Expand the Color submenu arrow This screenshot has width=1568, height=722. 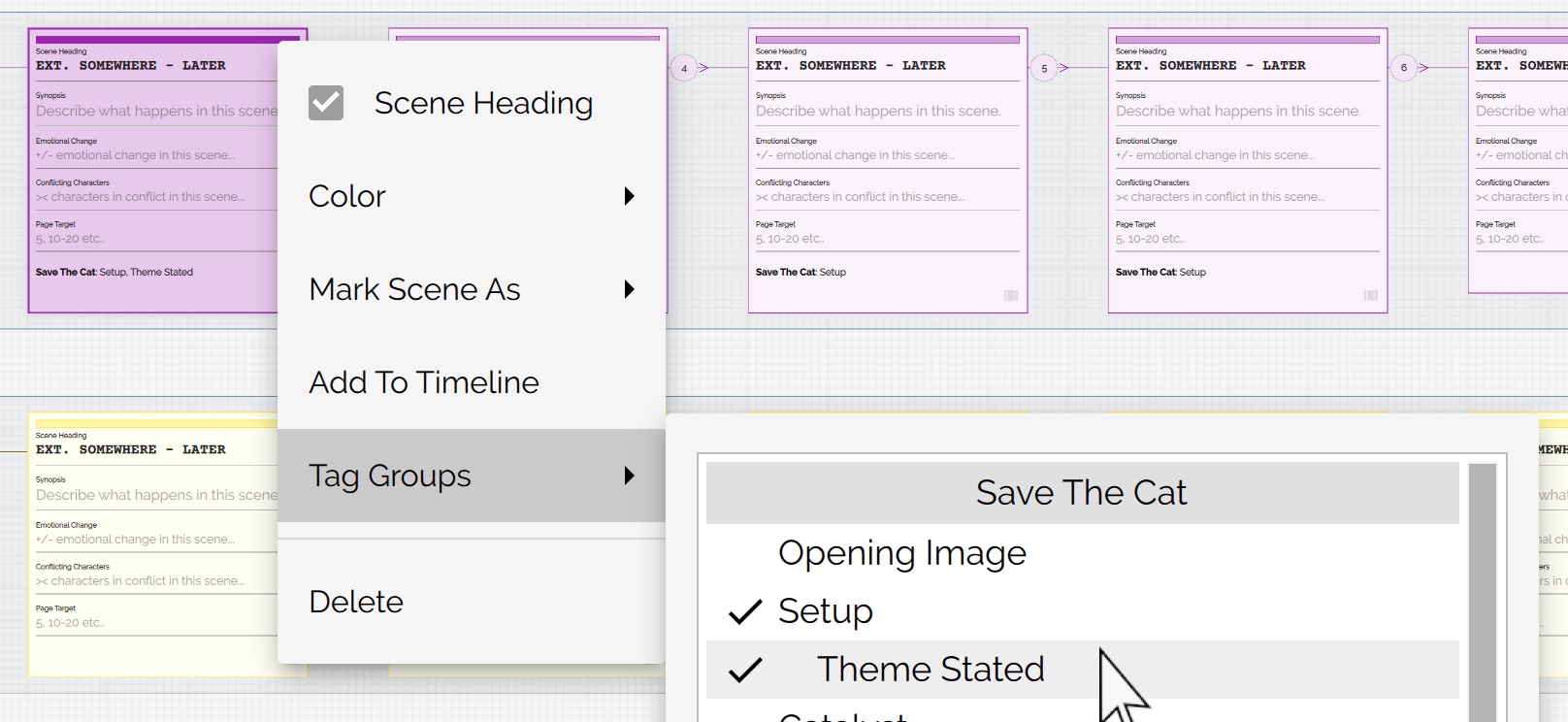coord(630,196)
